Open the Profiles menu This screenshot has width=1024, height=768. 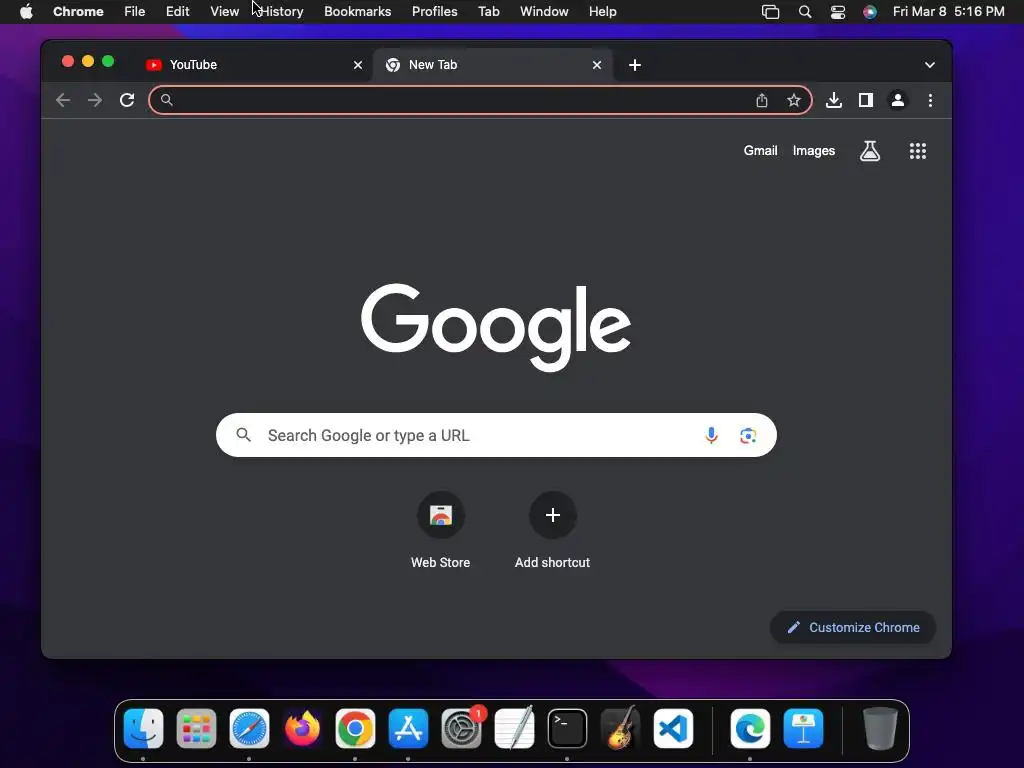[x=434, y=12]
